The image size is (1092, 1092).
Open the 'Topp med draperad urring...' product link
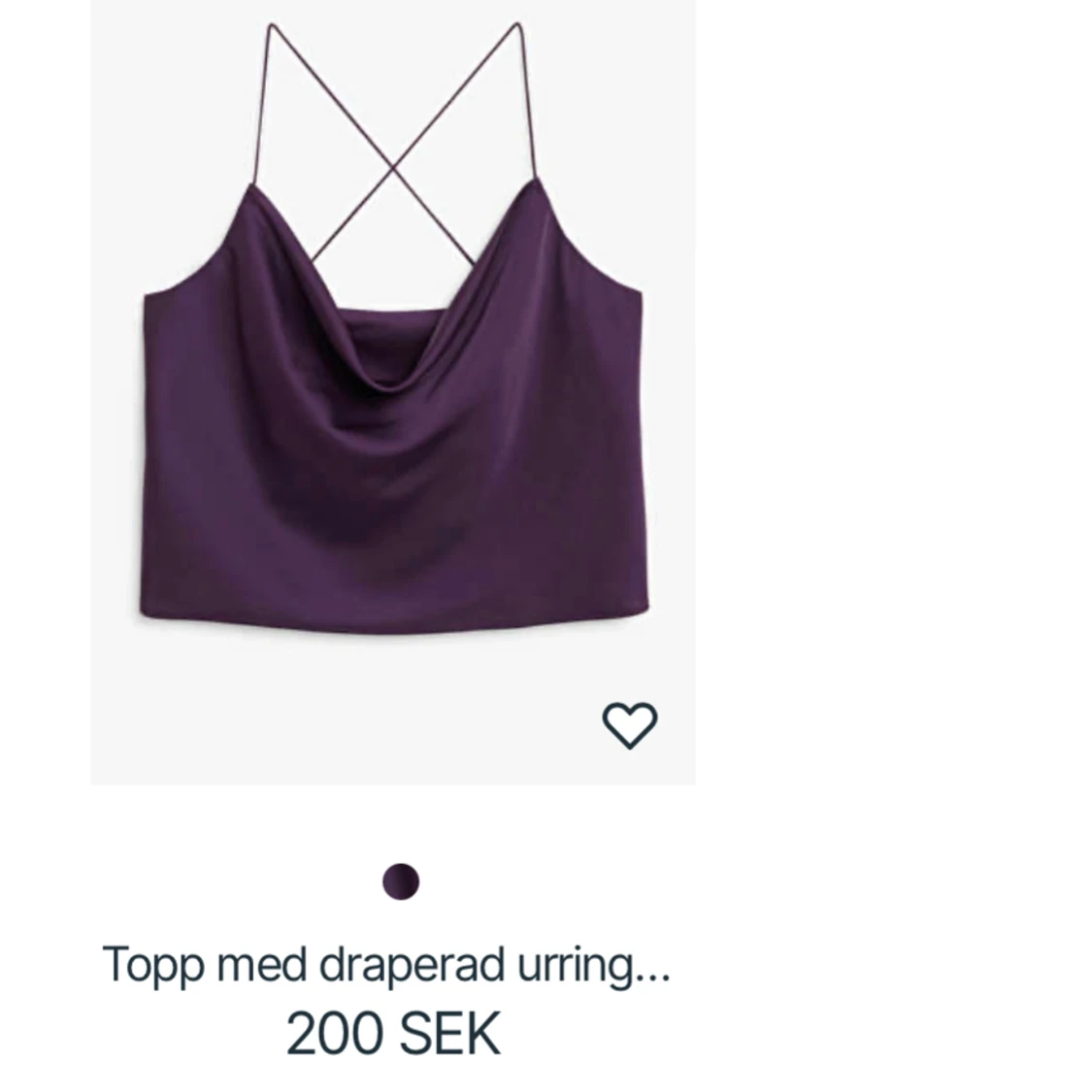click(386, 965)
